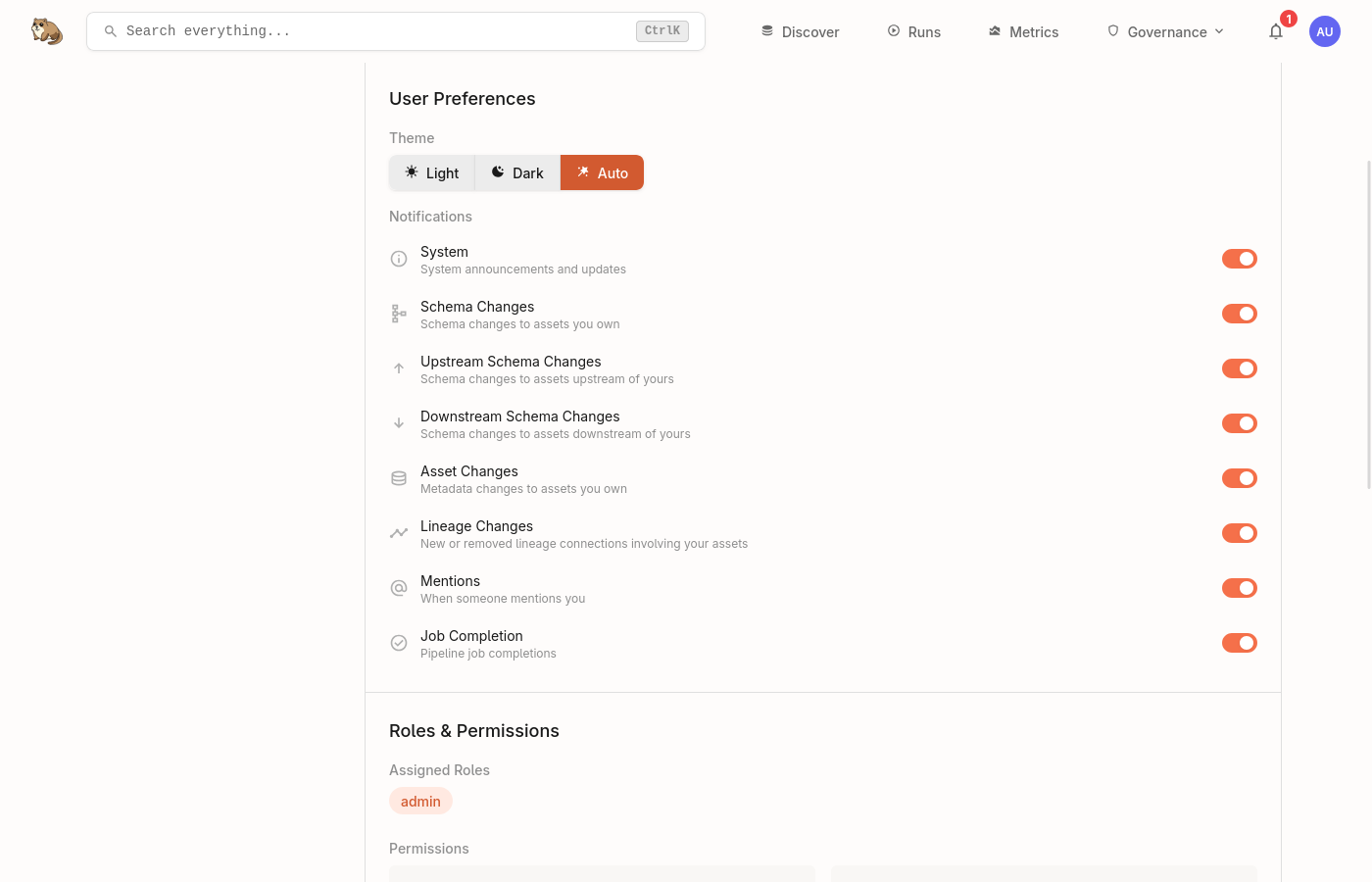Viewport: 1372px width, 882px height.
Task: Click the Mentions @ icon
Action: (399, 588)
